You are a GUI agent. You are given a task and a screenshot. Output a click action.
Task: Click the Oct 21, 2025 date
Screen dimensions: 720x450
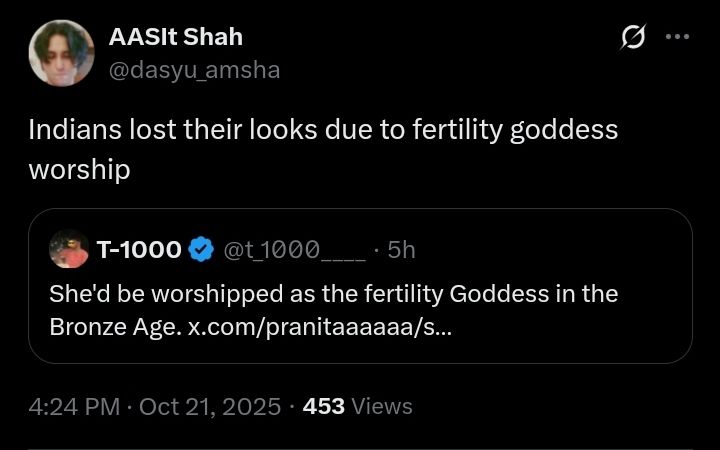(208, 406)
